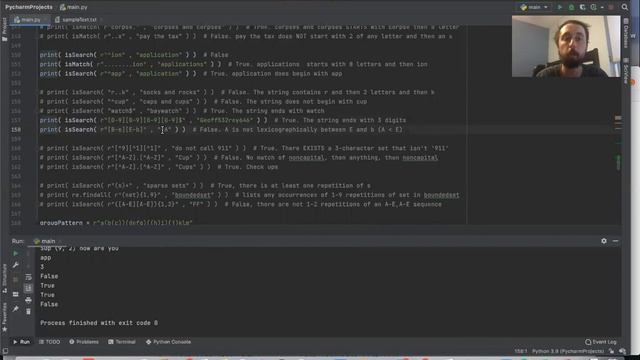Open run configuration settings wrench icon
This screenshot has height=360, width=640.
16,265
